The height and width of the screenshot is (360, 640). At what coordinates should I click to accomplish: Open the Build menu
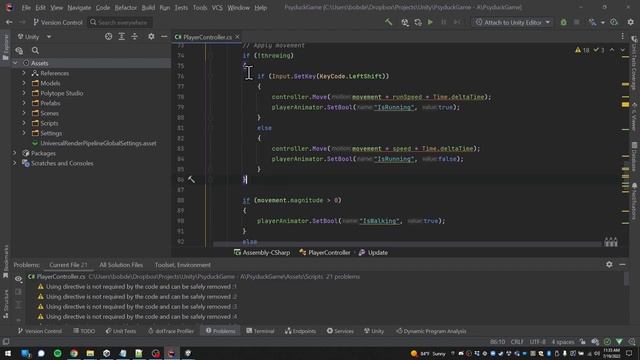pyautogui.click(x=148, y=7)
